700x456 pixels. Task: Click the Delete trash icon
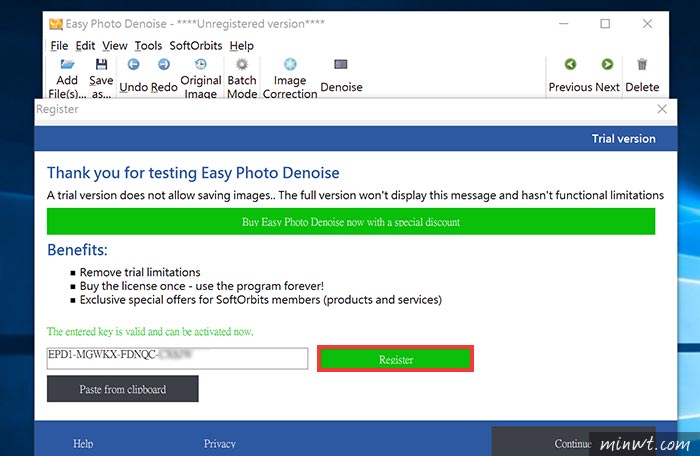coord(642,64)
